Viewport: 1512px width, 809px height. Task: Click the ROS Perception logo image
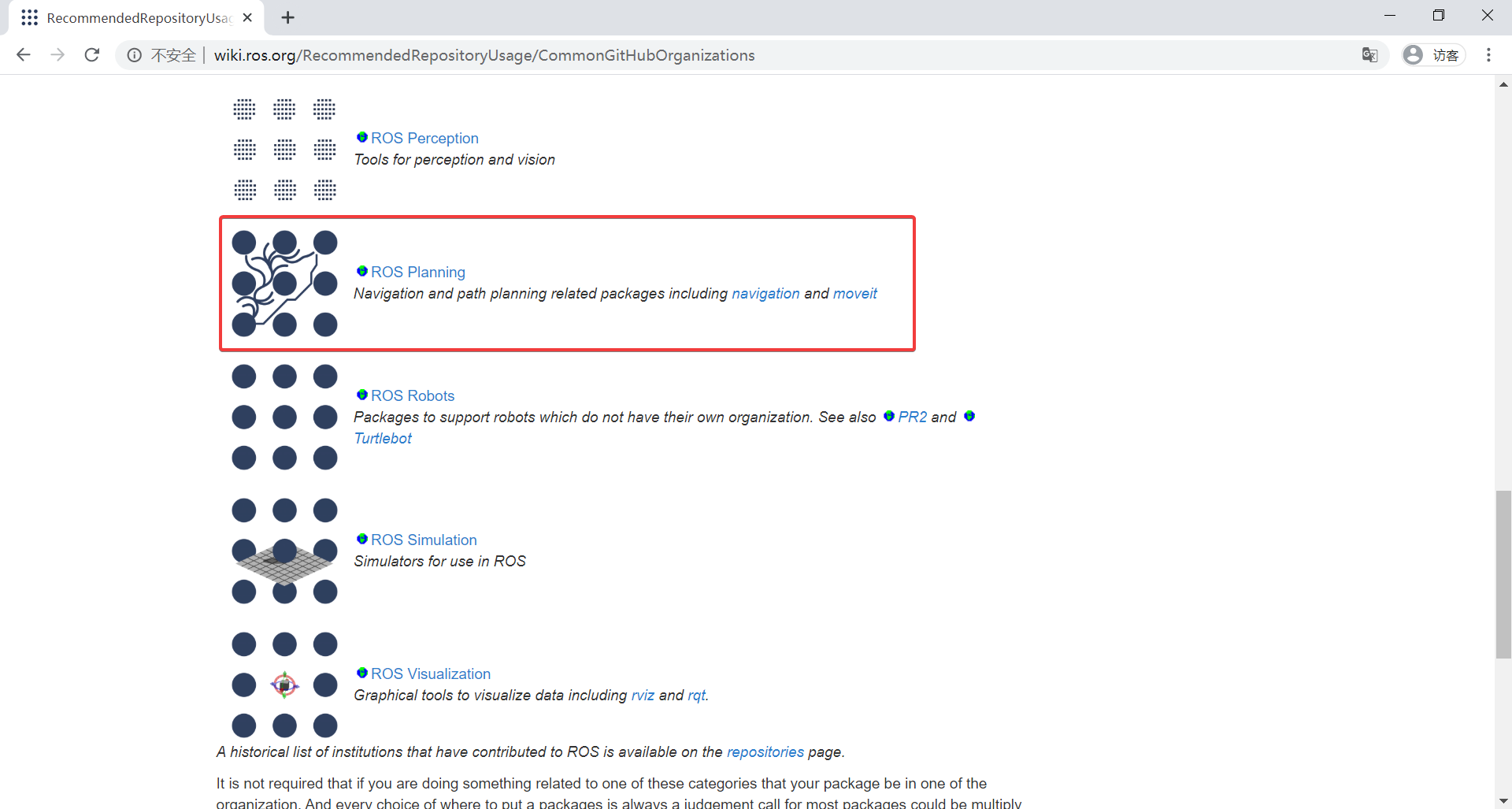point(284,149)
